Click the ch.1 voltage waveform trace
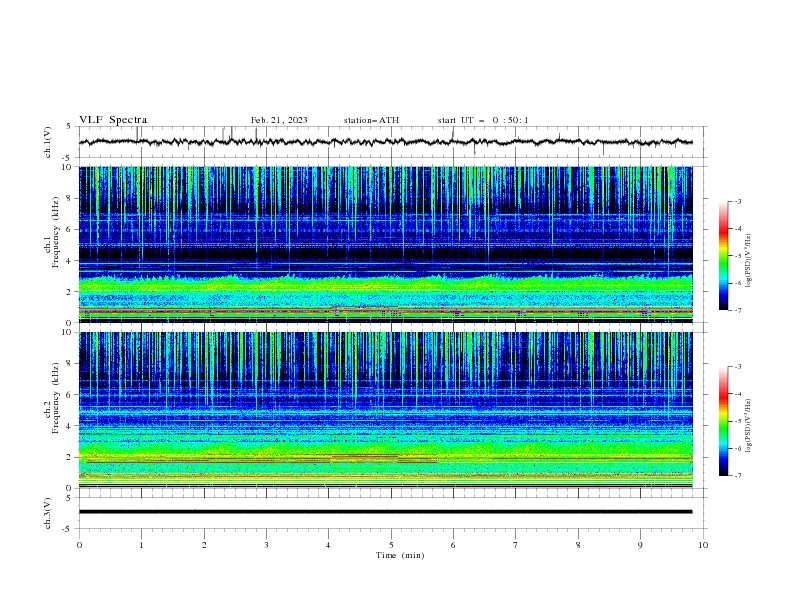The width and height of the screenshot is (792, 612). (x=385, y=142)
